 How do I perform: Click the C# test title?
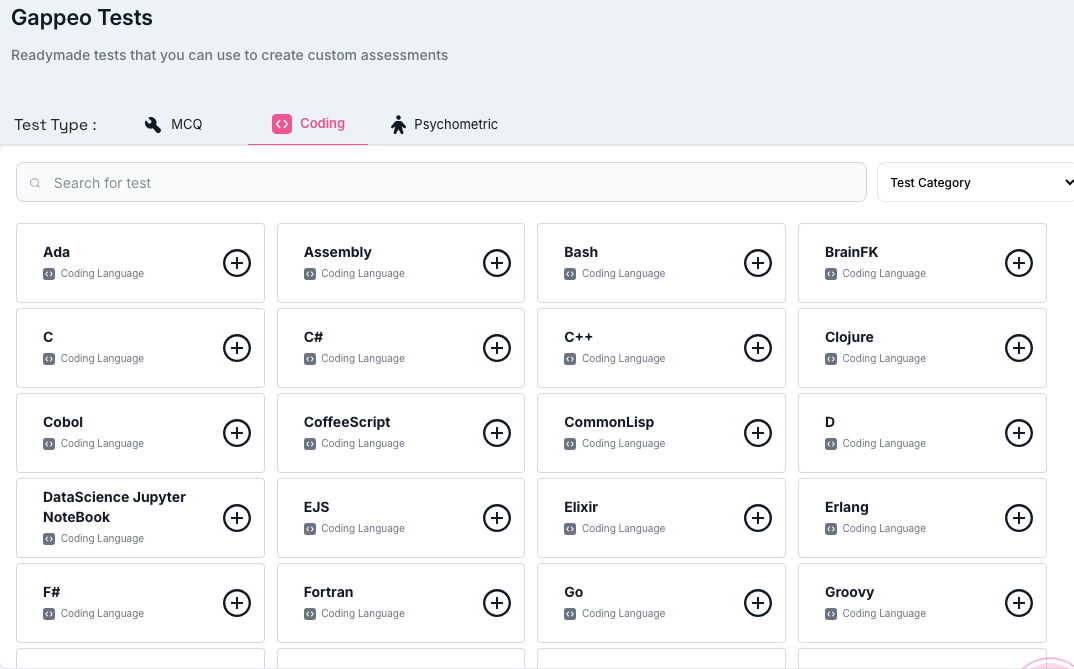click(313, 337)
